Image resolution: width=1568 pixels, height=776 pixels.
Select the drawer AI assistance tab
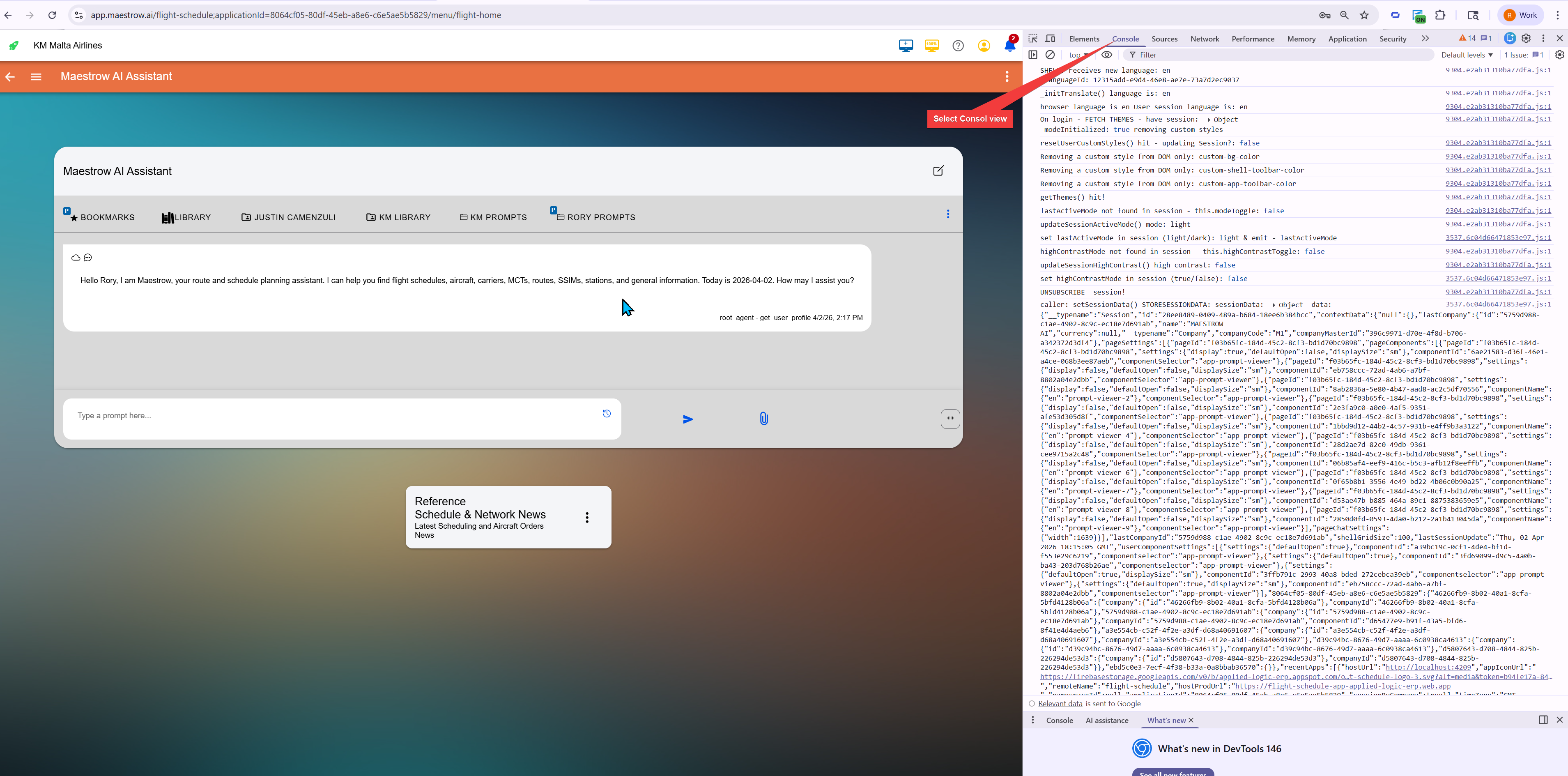click(1107, 721)
